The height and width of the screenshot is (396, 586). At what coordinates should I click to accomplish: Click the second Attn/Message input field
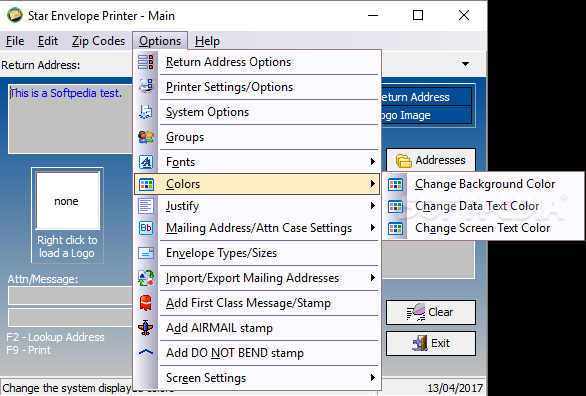coord(70,318)
